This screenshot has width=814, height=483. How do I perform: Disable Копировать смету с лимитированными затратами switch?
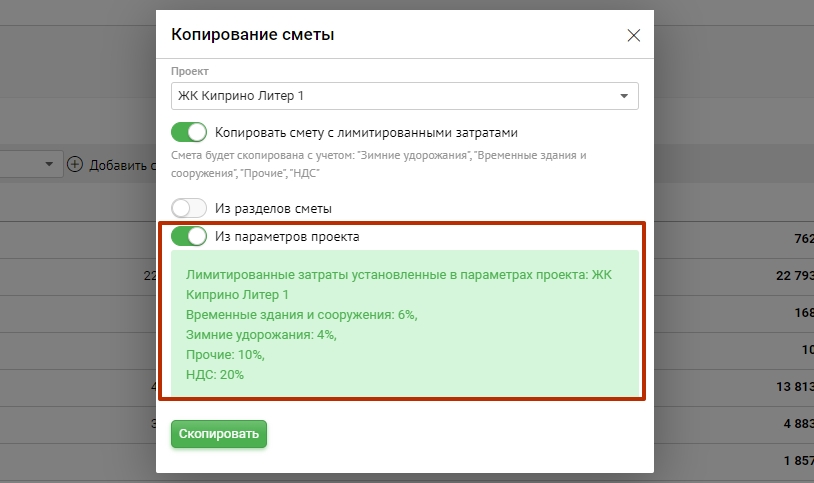[189, 132]
